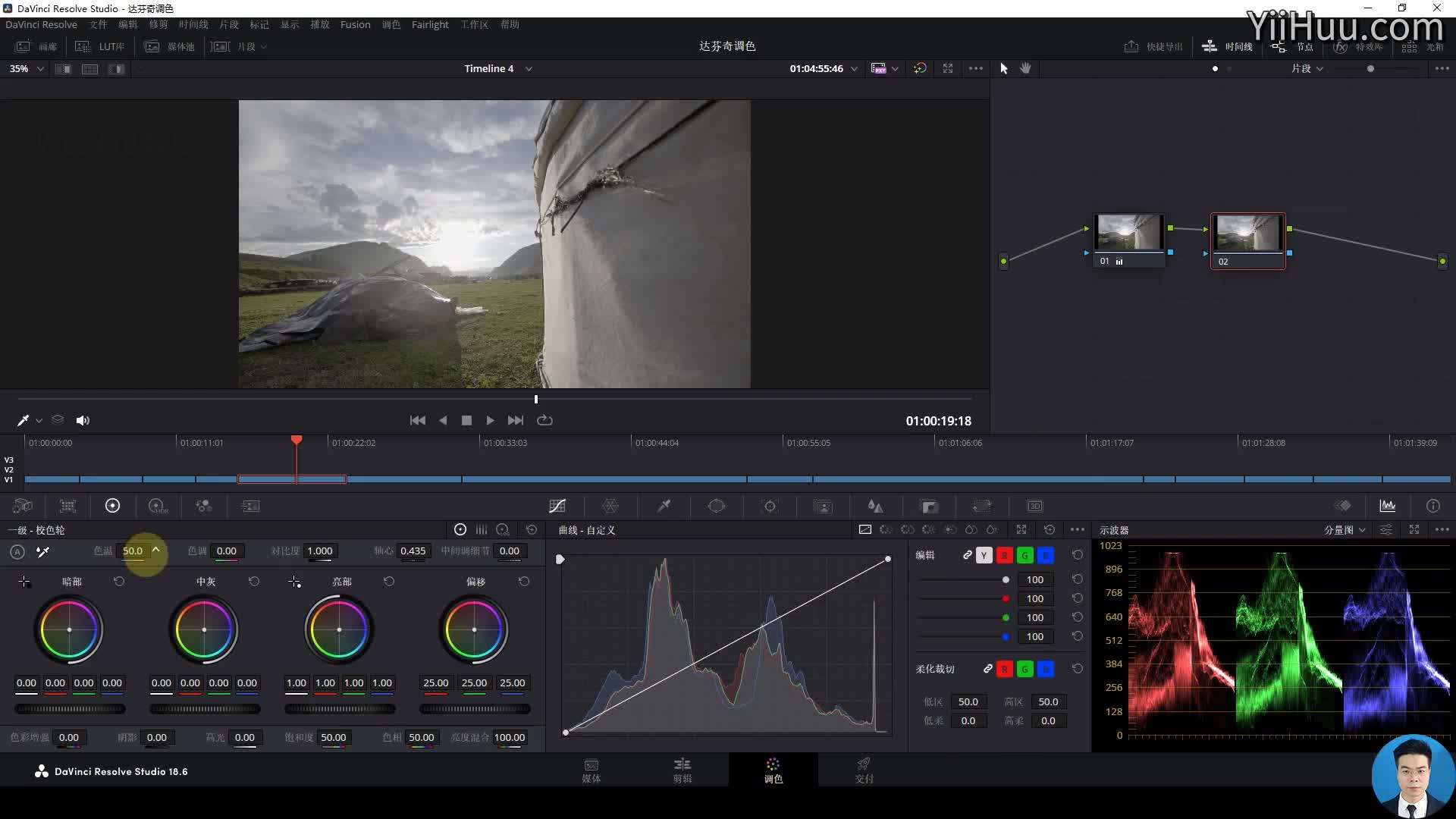Reset the Offset (偏移) color wheel
The image size is (1456, 819).
click(x=524, y=582)
